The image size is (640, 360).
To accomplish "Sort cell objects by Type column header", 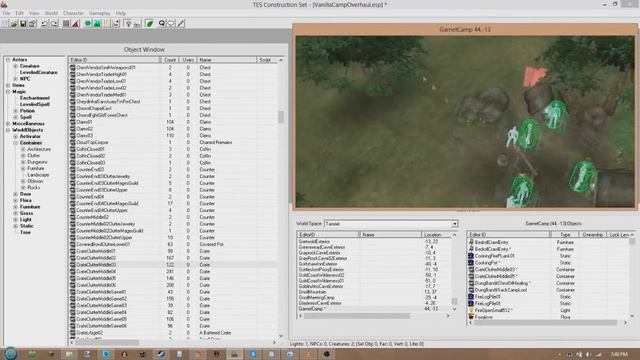I will 565,235.
